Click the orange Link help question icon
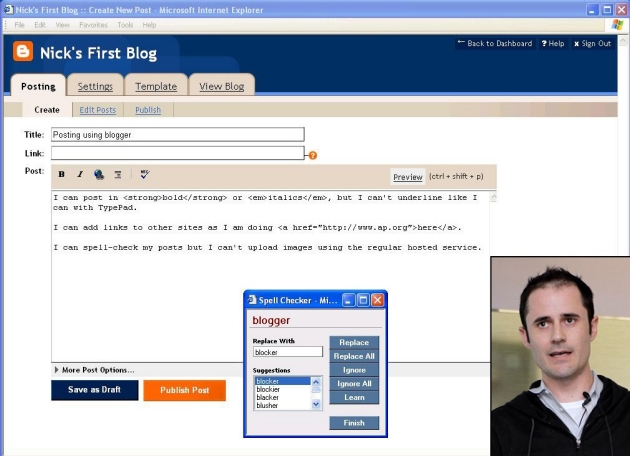The image size is (630, 456). click(x=313, y=155)
